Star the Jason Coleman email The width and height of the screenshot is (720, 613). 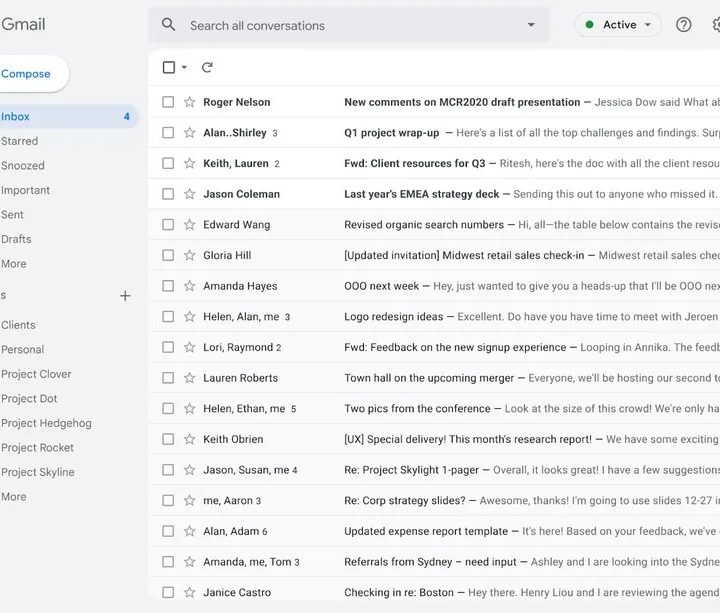point(190,194)
